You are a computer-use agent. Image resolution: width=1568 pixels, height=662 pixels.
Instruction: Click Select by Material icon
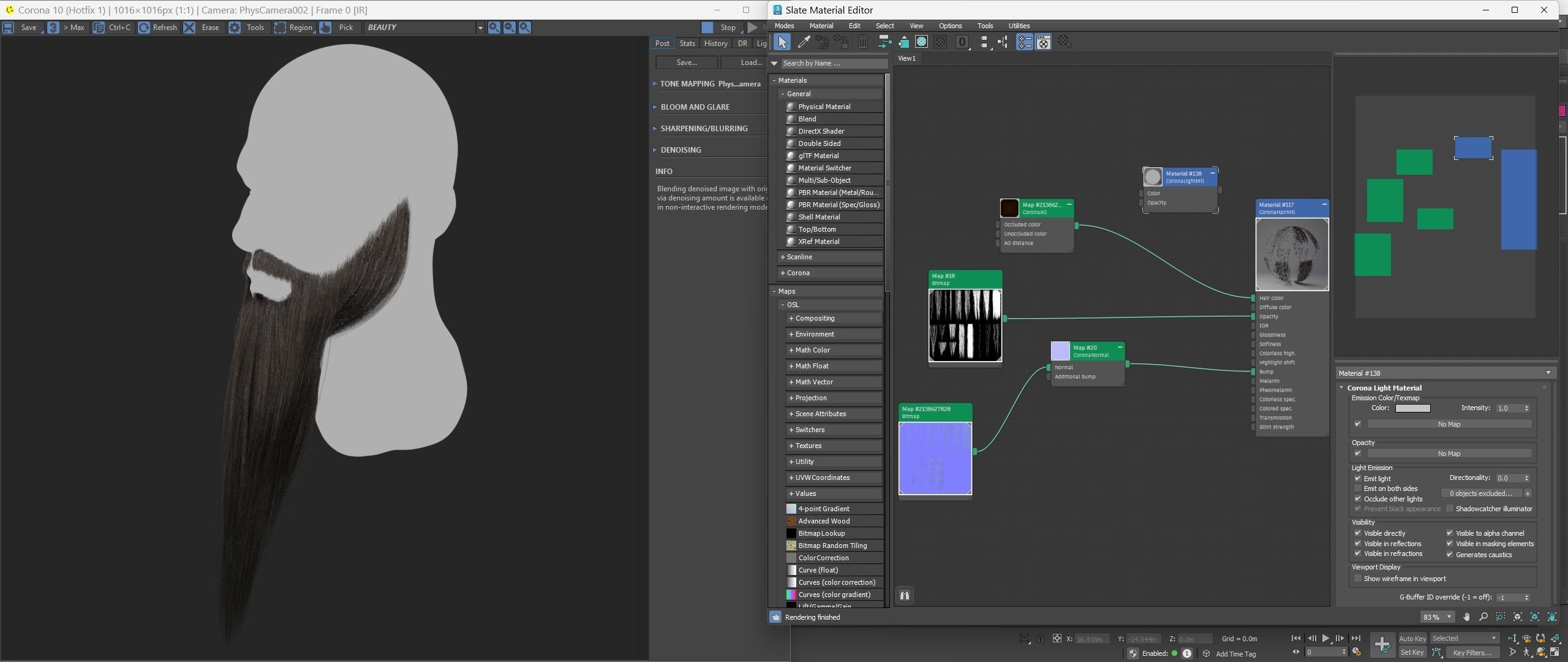coord(1065,42)
